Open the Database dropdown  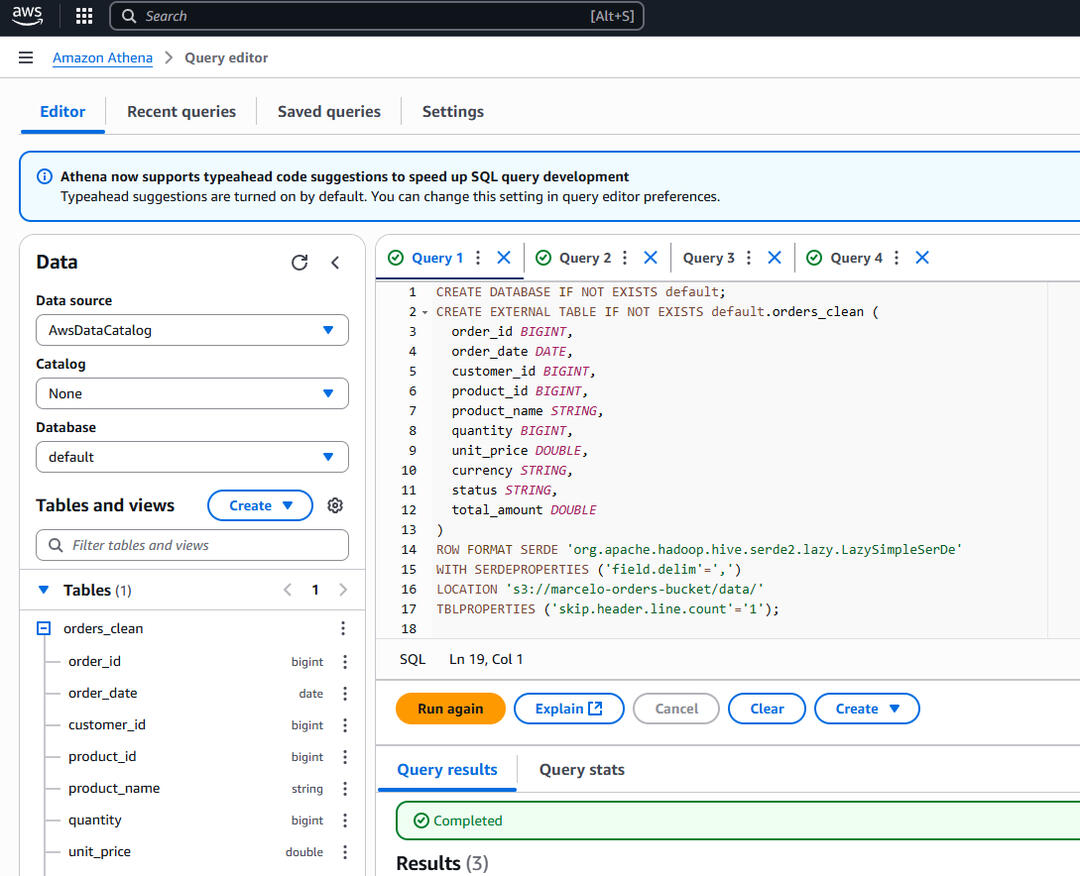point(192,457)
